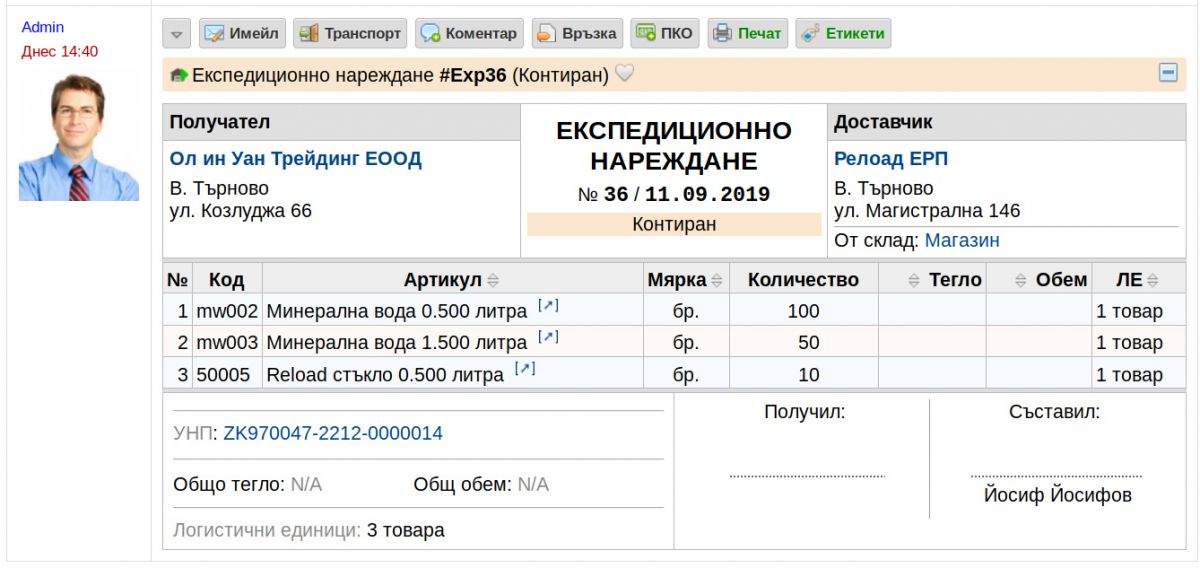1200x568 pixels.
Task: Click article Reload стъкло 0.500 литра
Action: click(x=385, y=375)
